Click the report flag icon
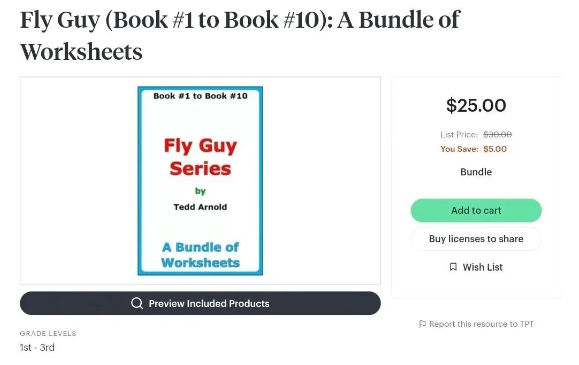The image size is (579, 365). (x=422, y=324)
